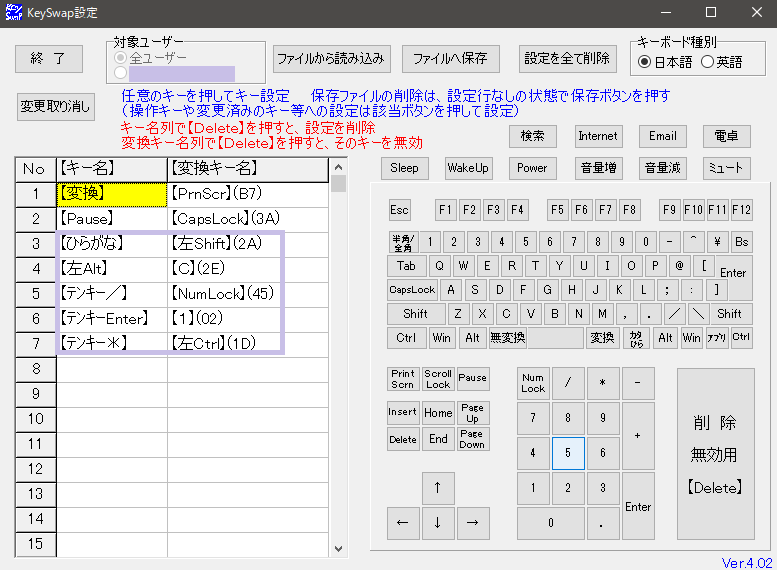Viewport: 777px width, 570px height.
Task: Select the 日本語 keyboard type
Action: pos(666,62)
